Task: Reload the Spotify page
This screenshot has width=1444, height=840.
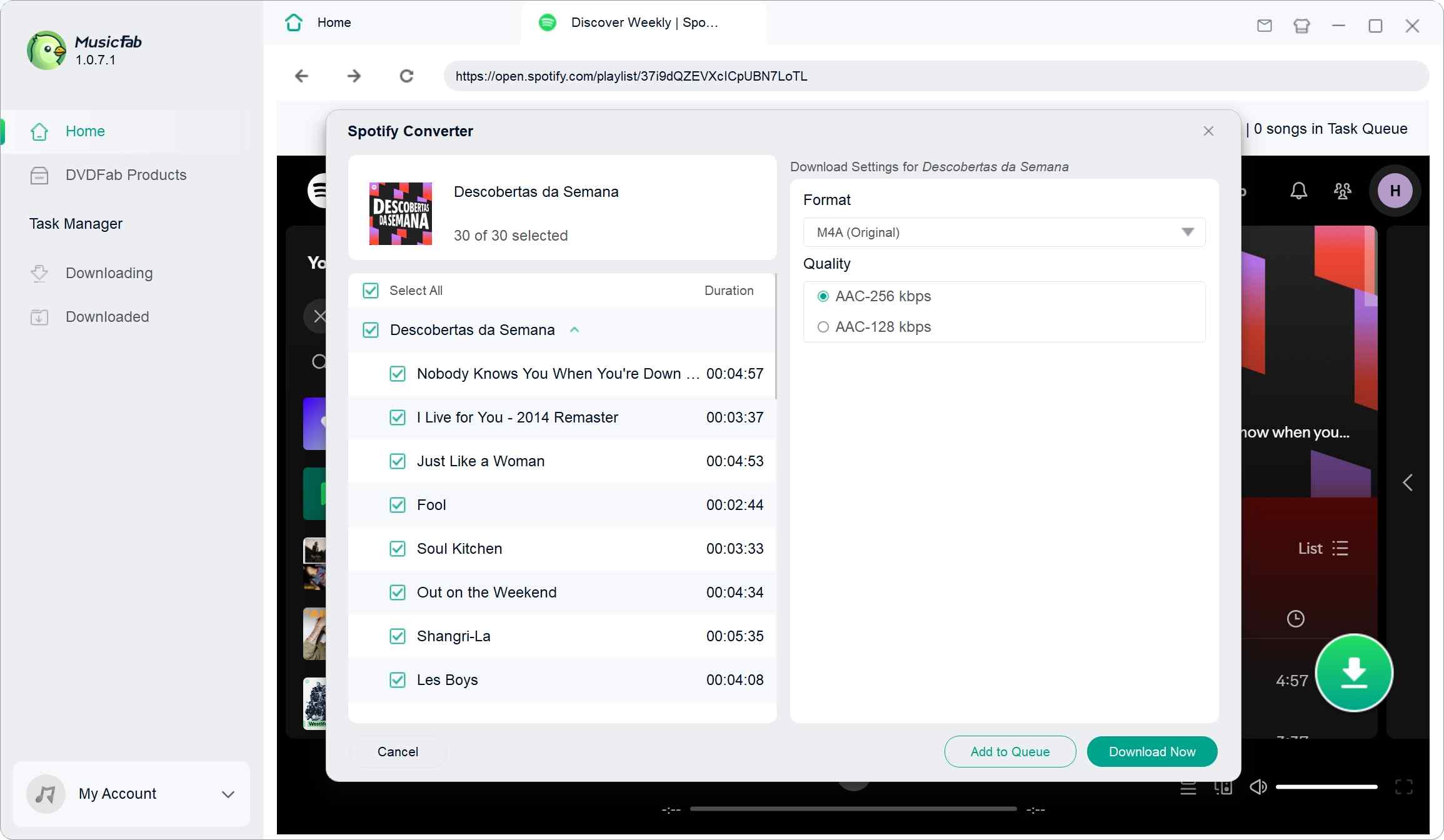Action: [x=406, y=76]
